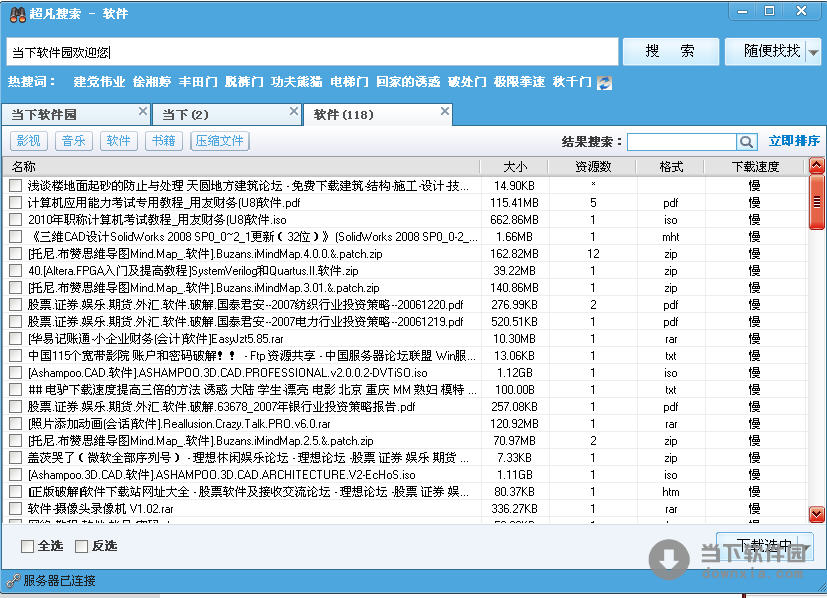Check the box for EasyJzt5.85.rar row
827x598 pixels.
[16, 339]
